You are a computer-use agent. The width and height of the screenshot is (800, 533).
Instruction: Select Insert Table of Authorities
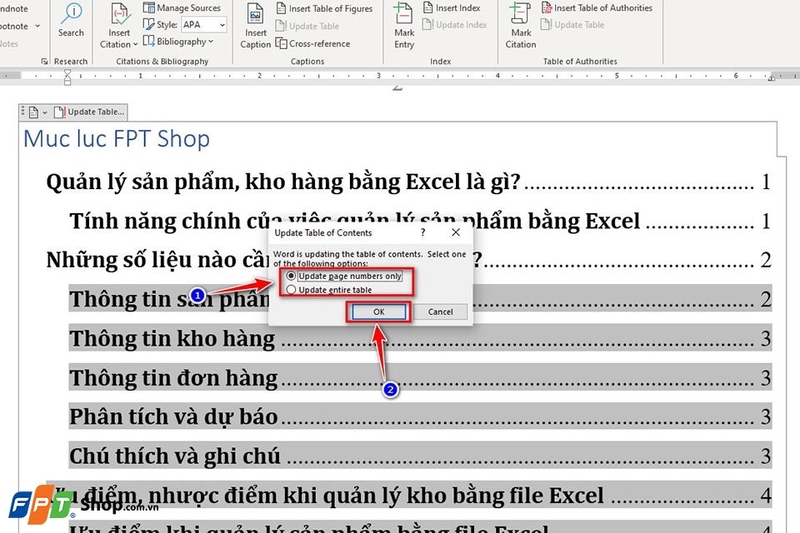[596, 8]
